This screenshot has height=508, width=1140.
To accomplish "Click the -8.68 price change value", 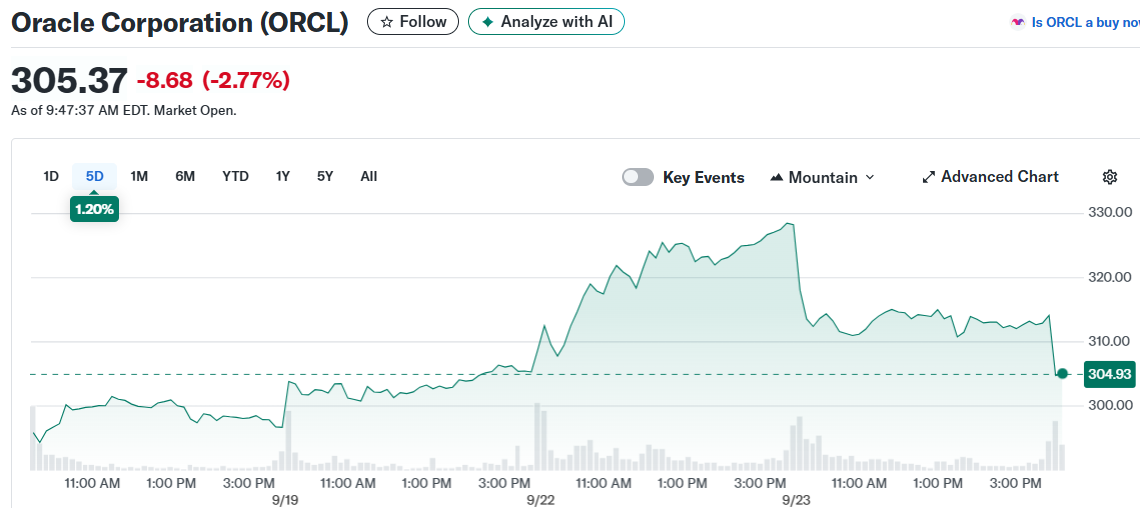I will click(165, 80).
